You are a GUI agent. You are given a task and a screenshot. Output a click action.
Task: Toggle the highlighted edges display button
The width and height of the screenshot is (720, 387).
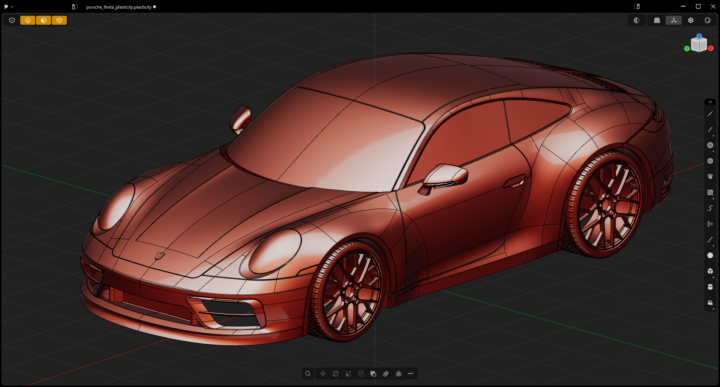[x=674, y=20]
